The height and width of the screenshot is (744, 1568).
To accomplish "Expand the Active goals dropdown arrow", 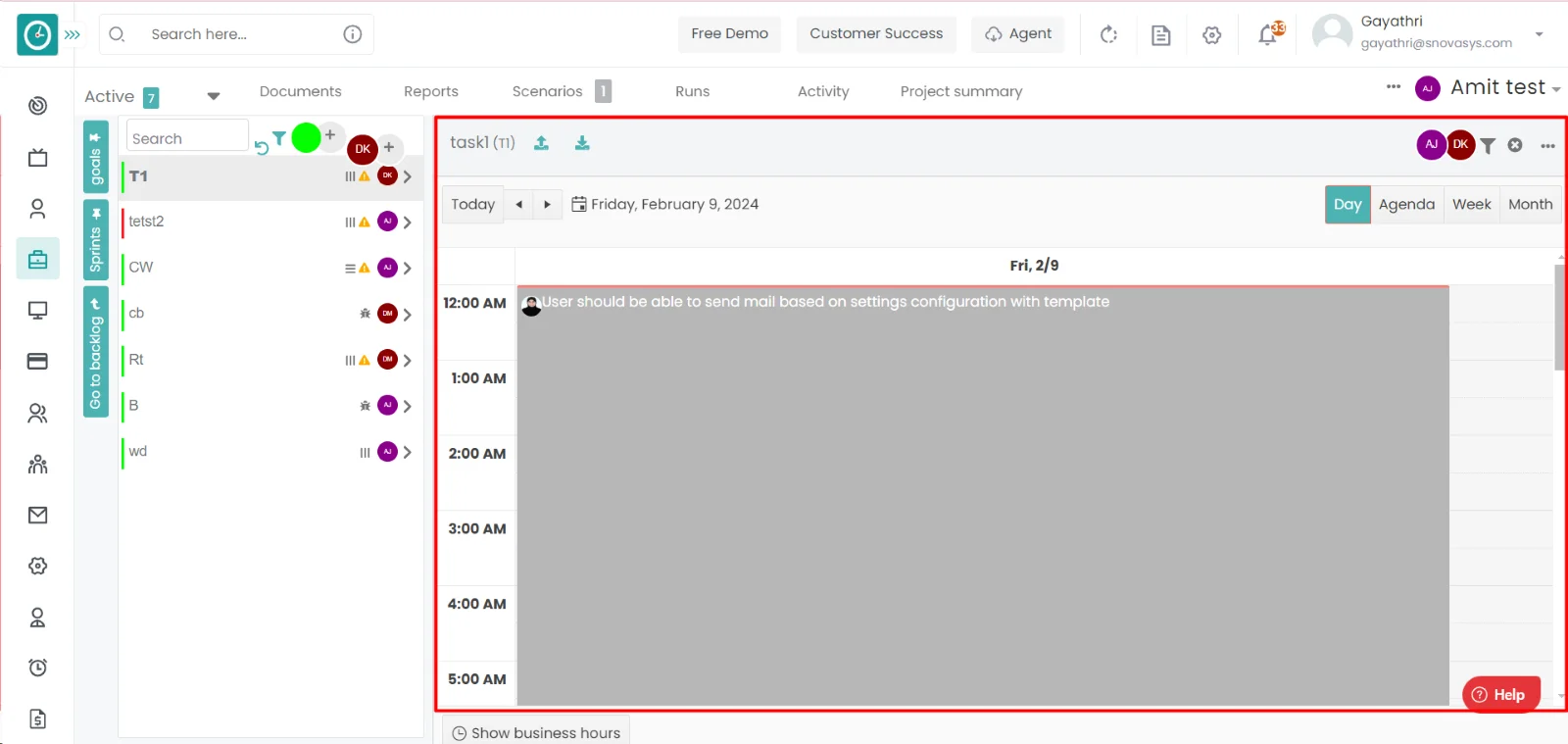I will tap(213, 96).
